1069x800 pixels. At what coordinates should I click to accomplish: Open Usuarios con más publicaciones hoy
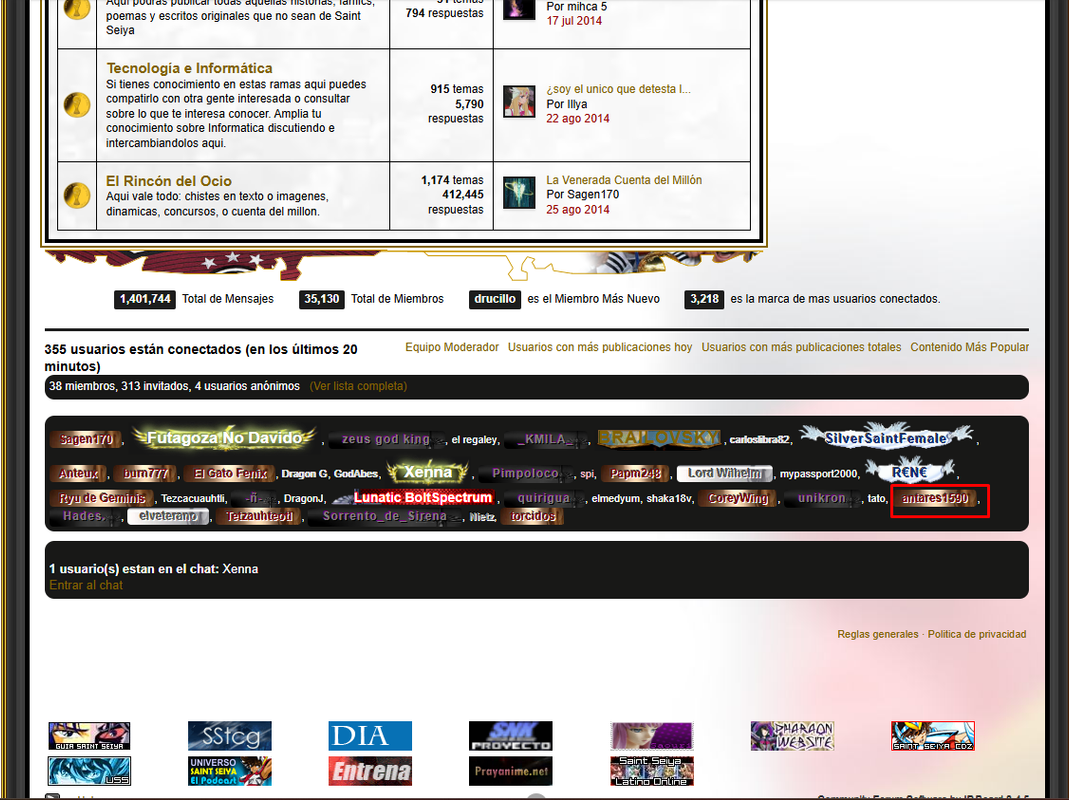tap(600, 347)
